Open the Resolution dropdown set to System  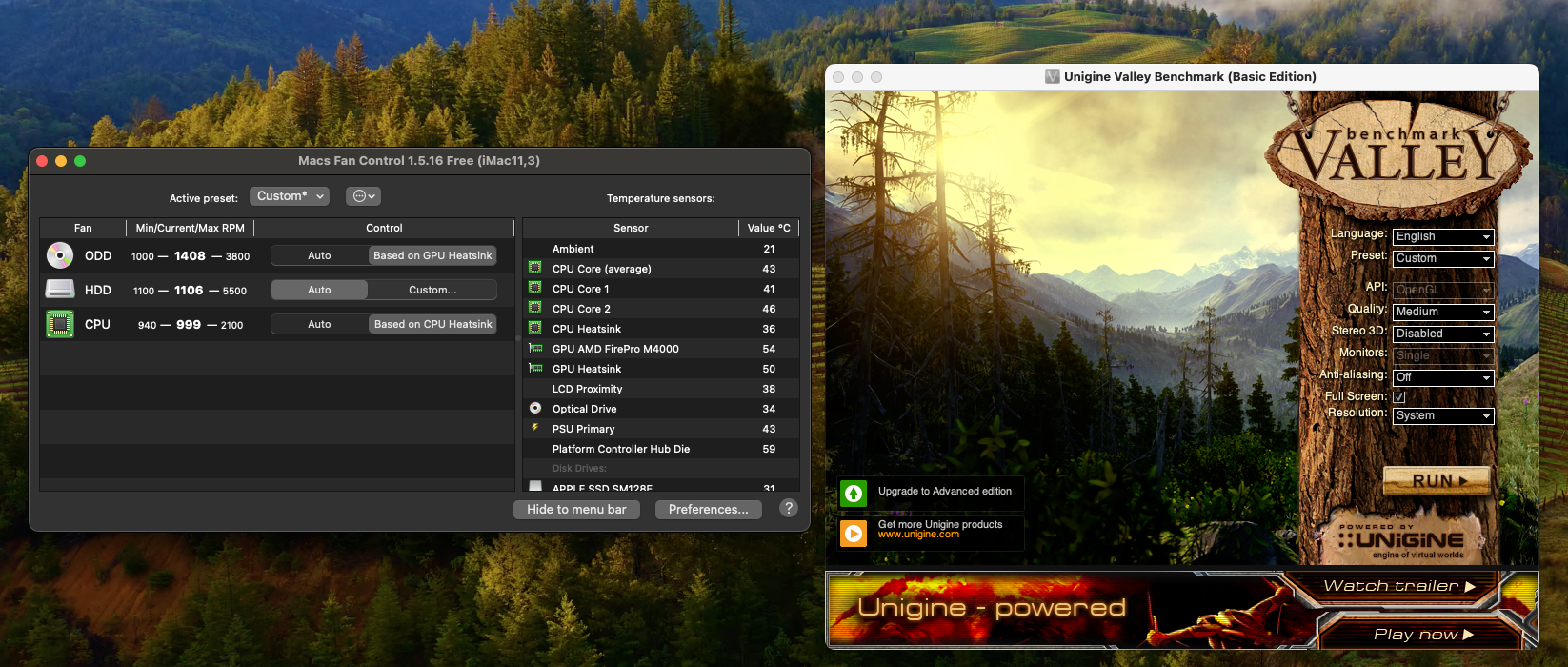[x=1442, y=415]
